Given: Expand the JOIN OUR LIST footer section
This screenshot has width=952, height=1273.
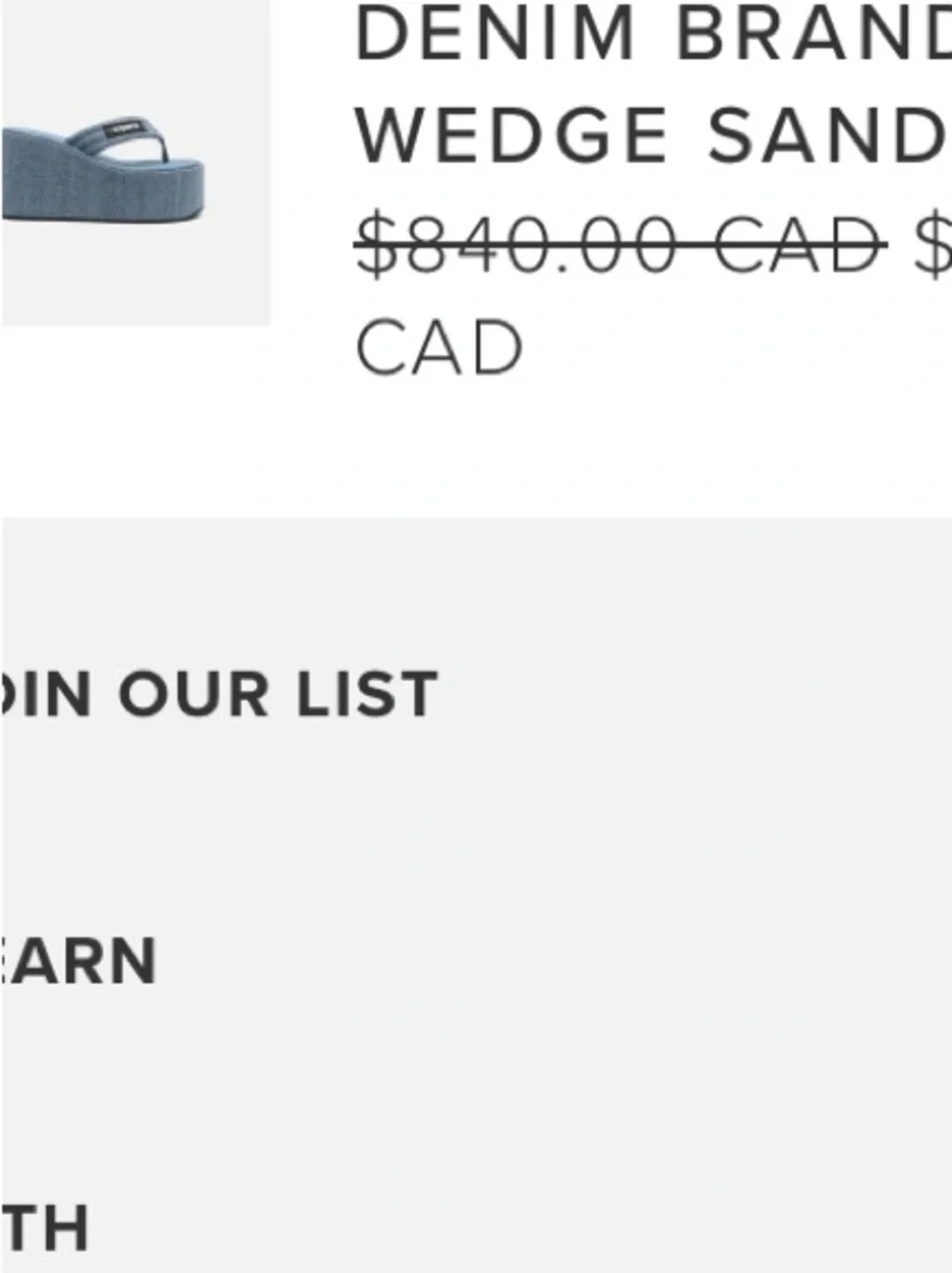Looking at the screenshot, I should click(x=220, y=694).
